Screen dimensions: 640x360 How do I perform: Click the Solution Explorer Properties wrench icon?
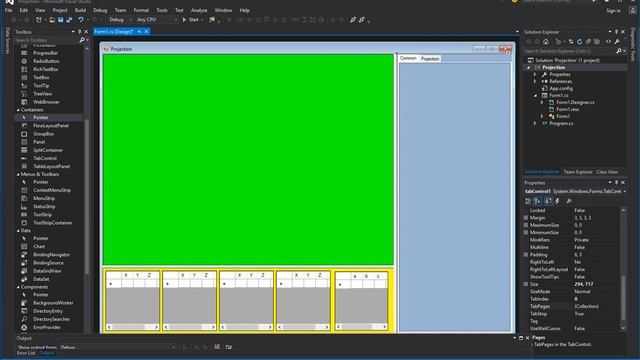(x=617, y=42)
